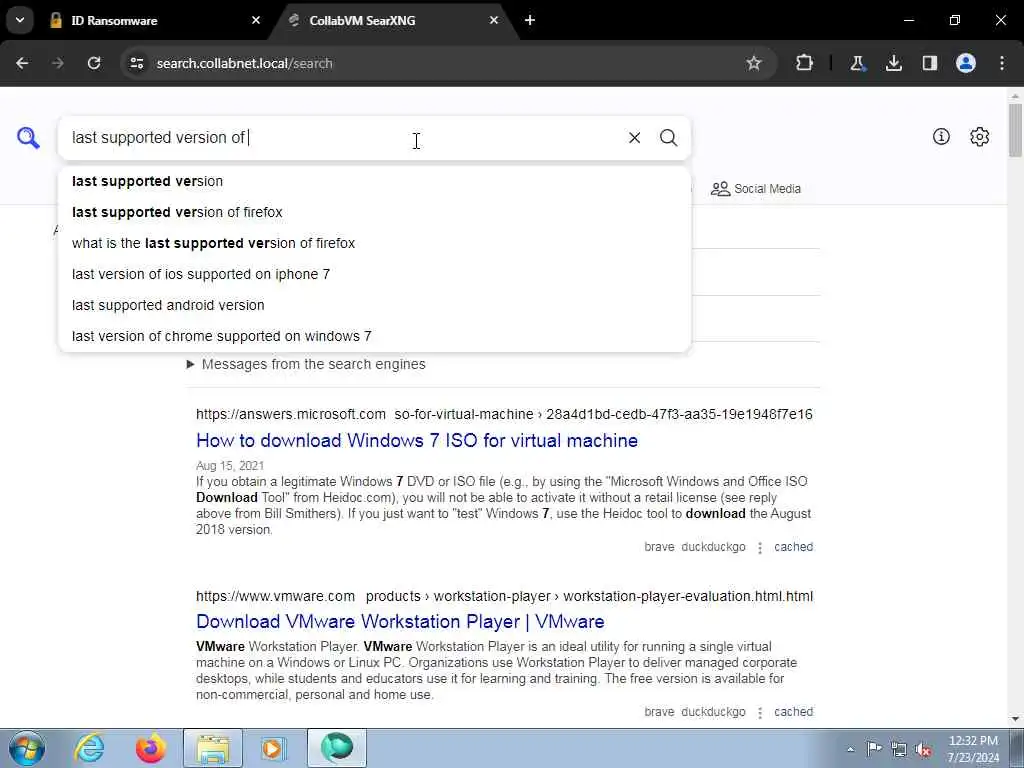Select 'last version of chrome supported on windows 7'
This screenshot has height=768, width=1024.
coord(375,336)
